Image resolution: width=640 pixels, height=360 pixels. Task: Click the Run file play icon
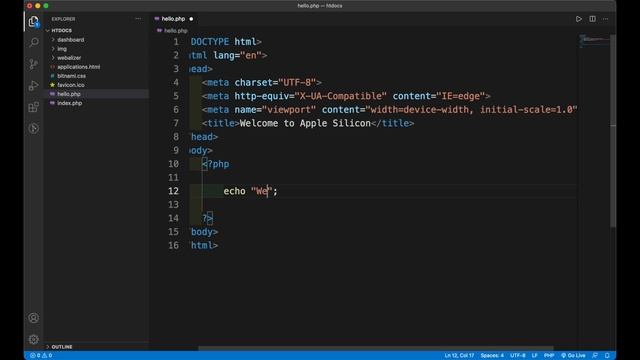579,19
